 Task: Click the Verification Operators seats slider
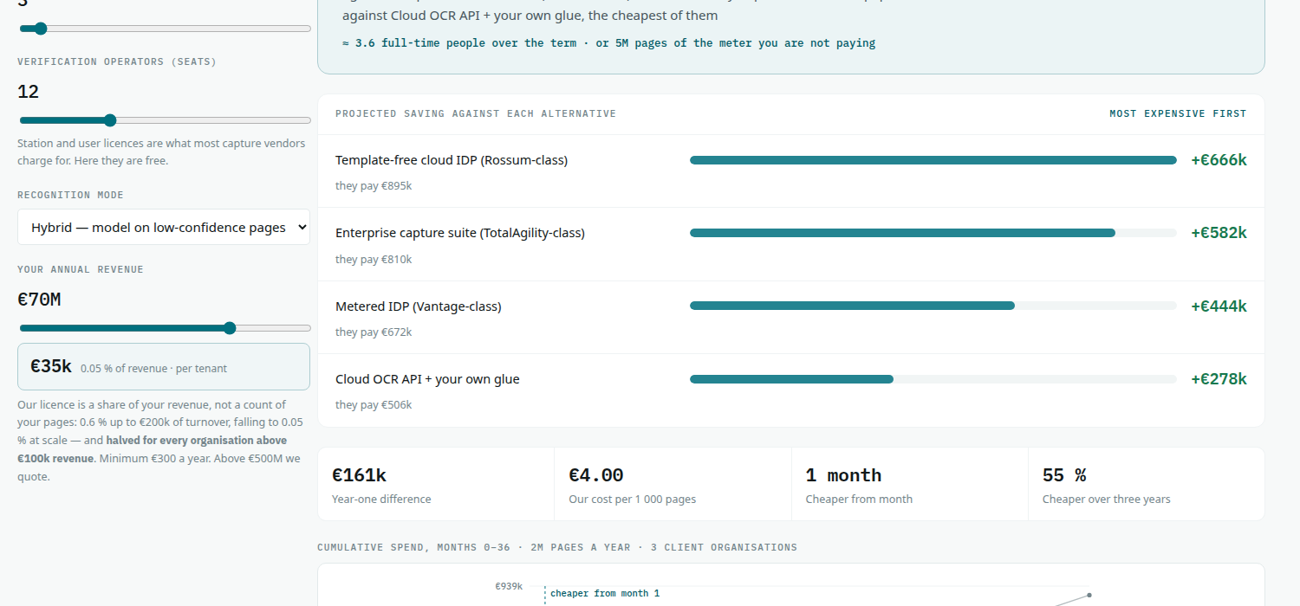[165, 120]
